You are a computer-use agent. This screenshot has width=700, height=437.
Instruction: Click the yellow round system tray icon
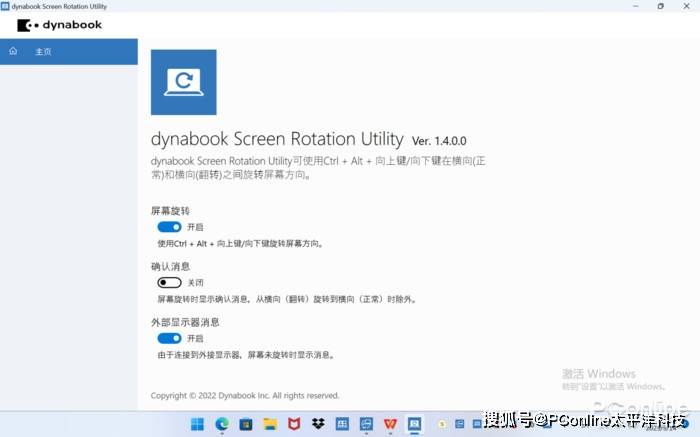tap(442, 424)
